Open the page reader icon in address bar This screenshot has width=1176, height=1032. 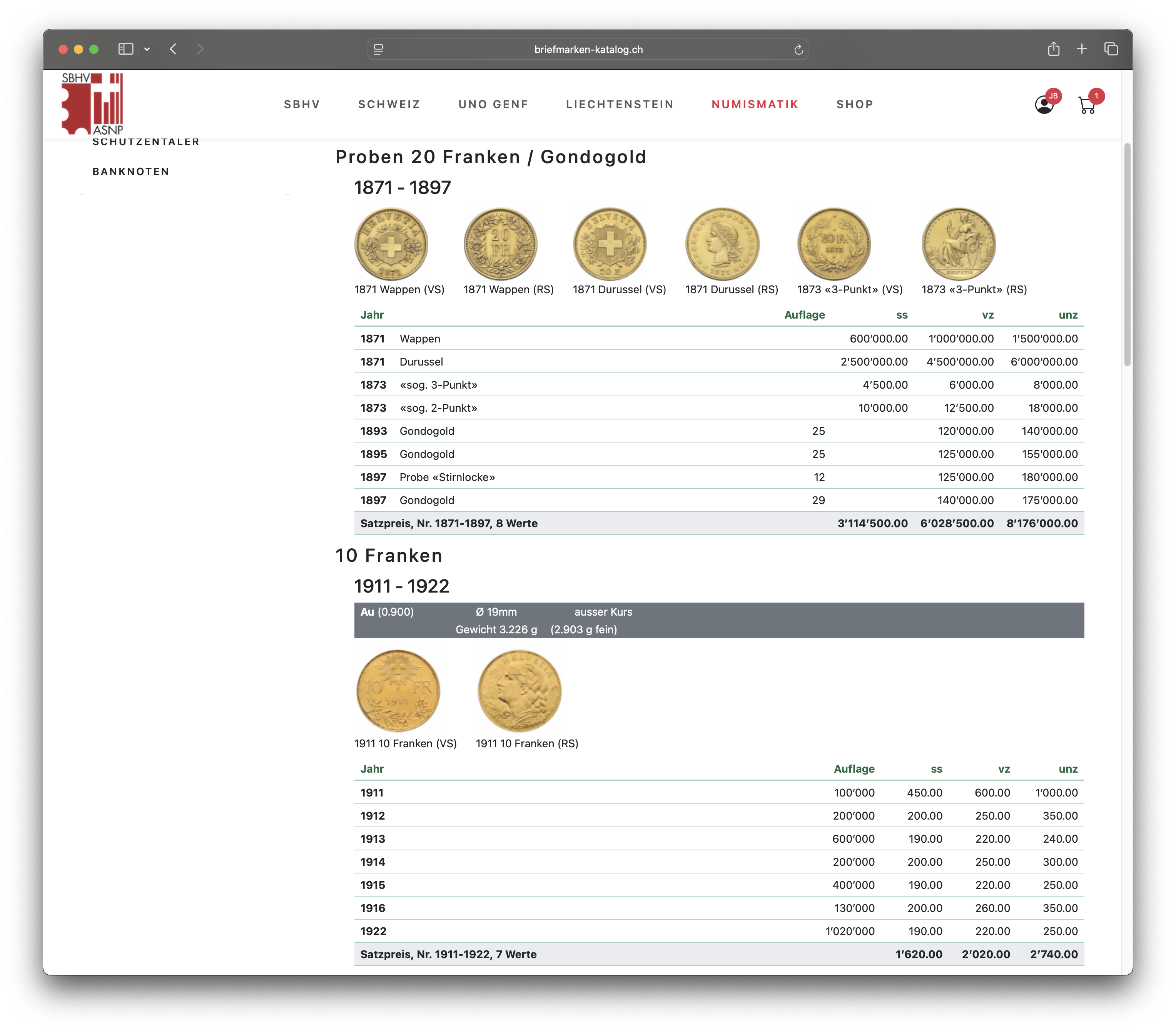click(378, 50)
